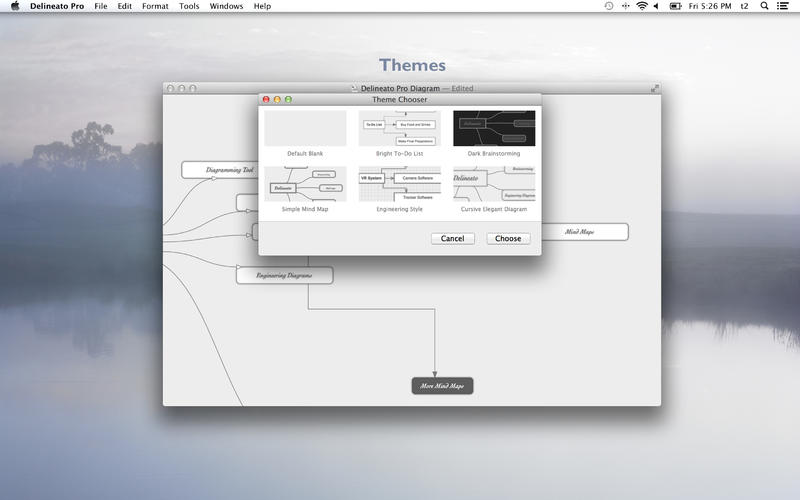
Task: Open the Notification Center icon
Action: (x=786, y=6)
